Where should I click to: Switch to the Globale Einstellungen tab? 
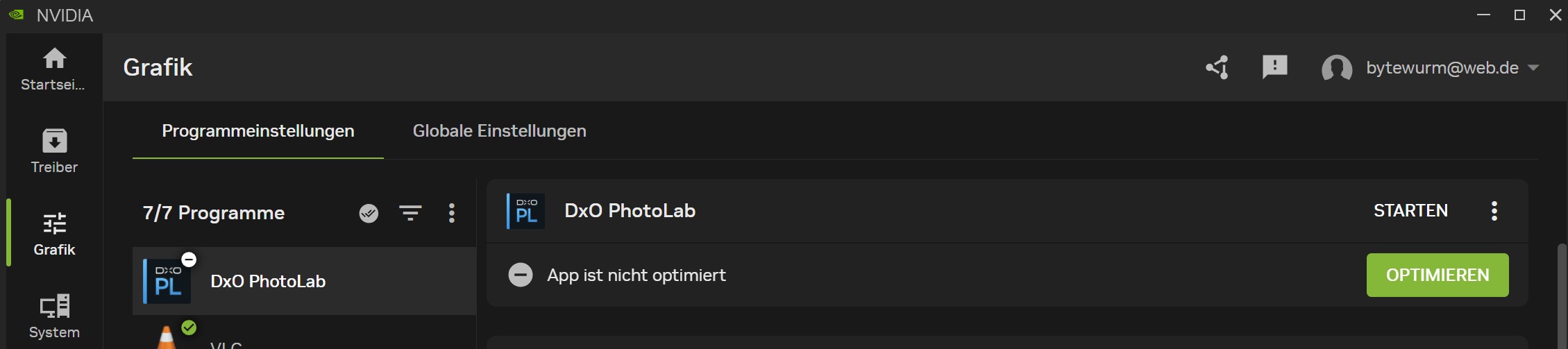click(499, 131)
